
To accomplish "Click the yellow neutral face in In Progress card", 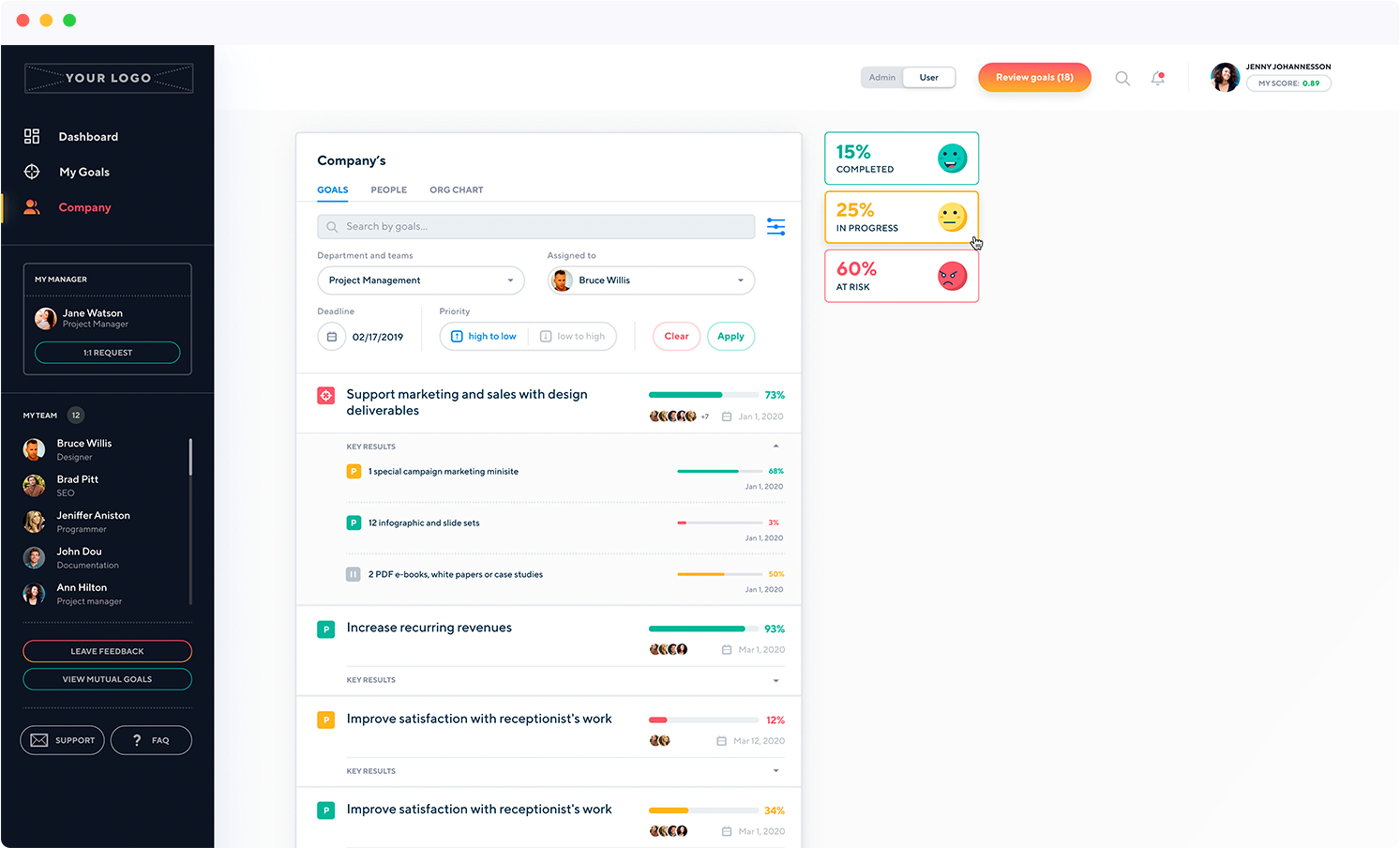I will [x=953, y=218].
